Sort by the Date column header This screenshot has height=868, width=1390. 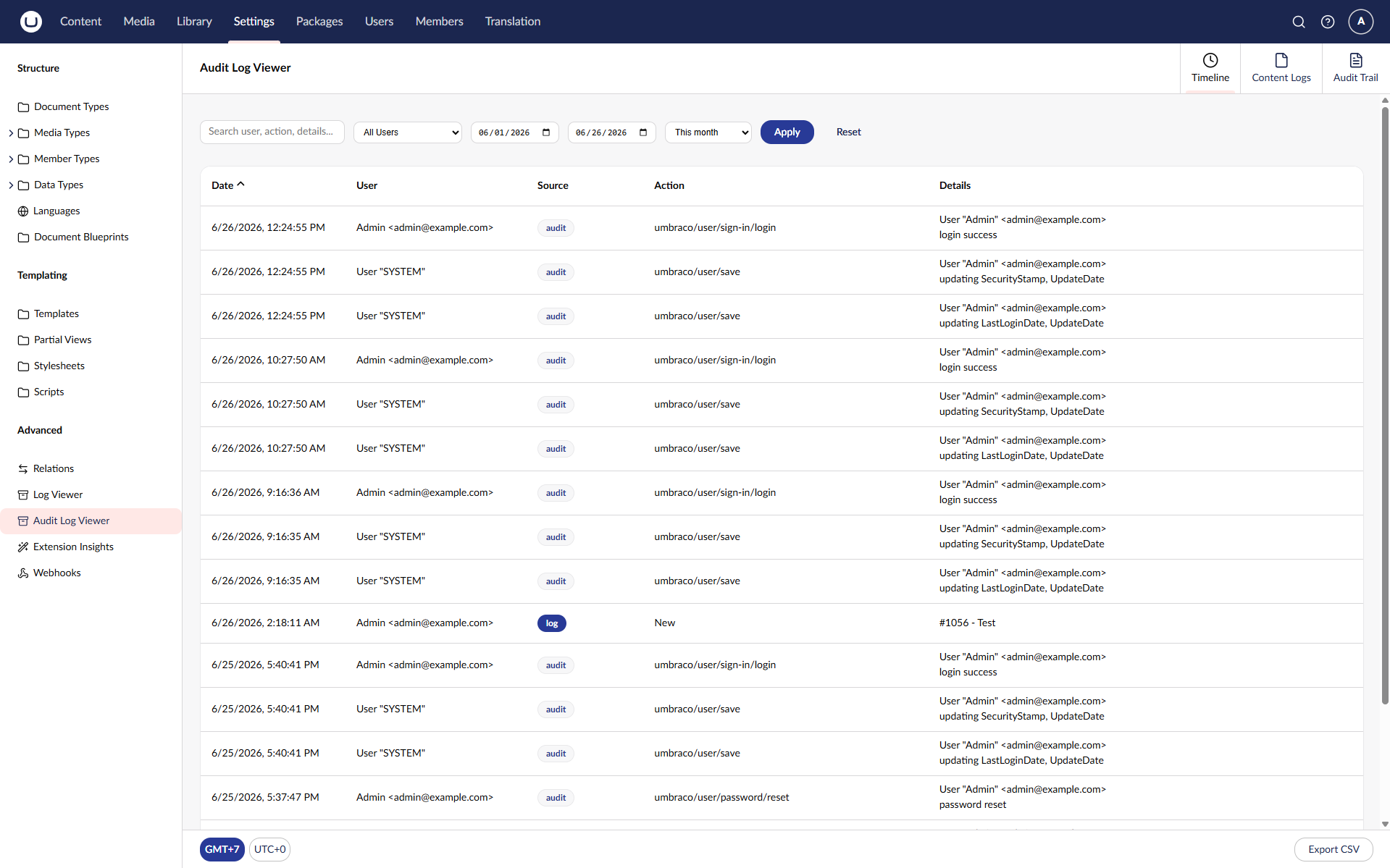pyautogui.click(x=228, y=185)
